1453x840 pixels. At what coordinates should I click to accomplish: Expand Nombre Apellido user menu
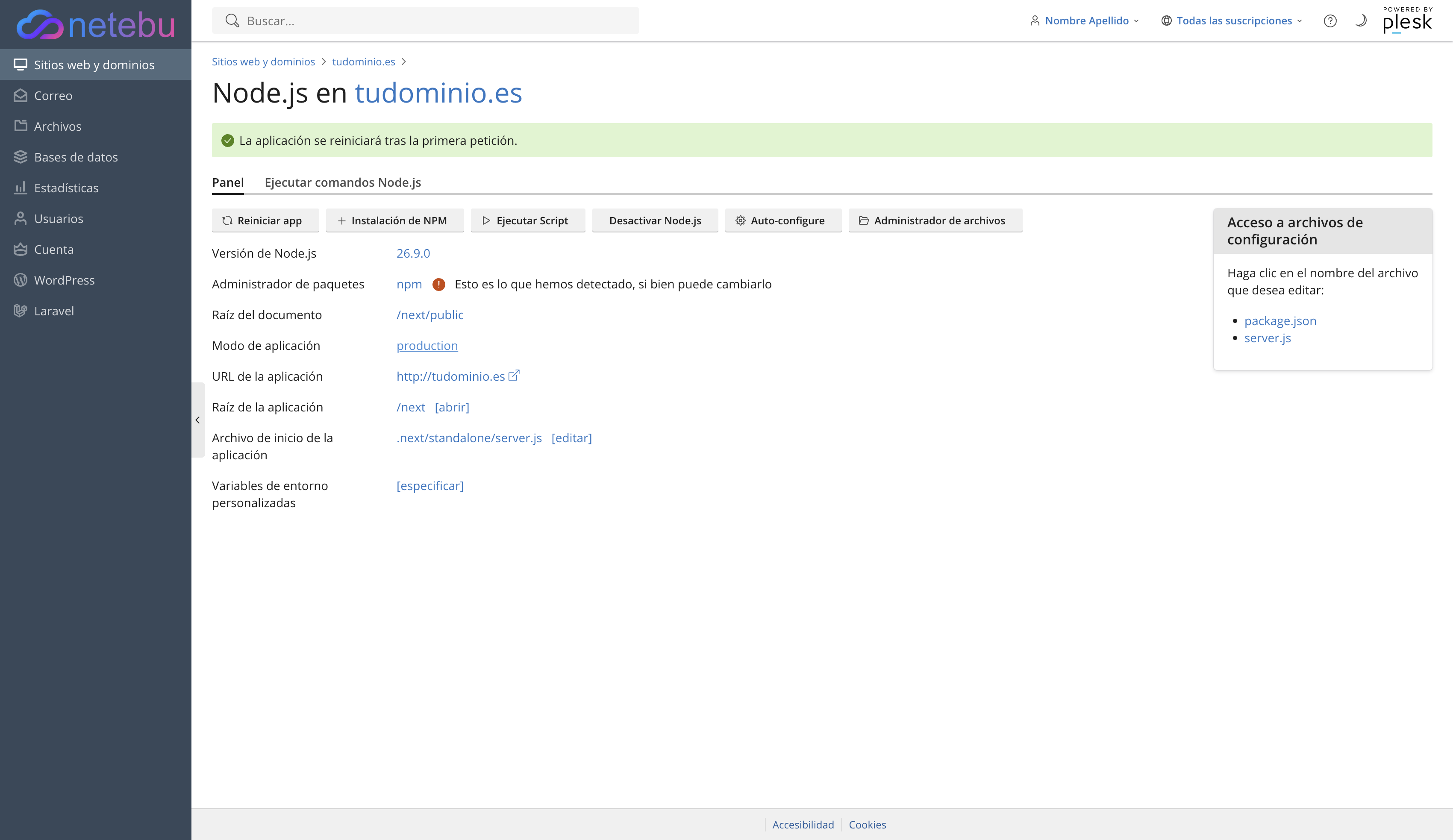tap(1084, 21)
